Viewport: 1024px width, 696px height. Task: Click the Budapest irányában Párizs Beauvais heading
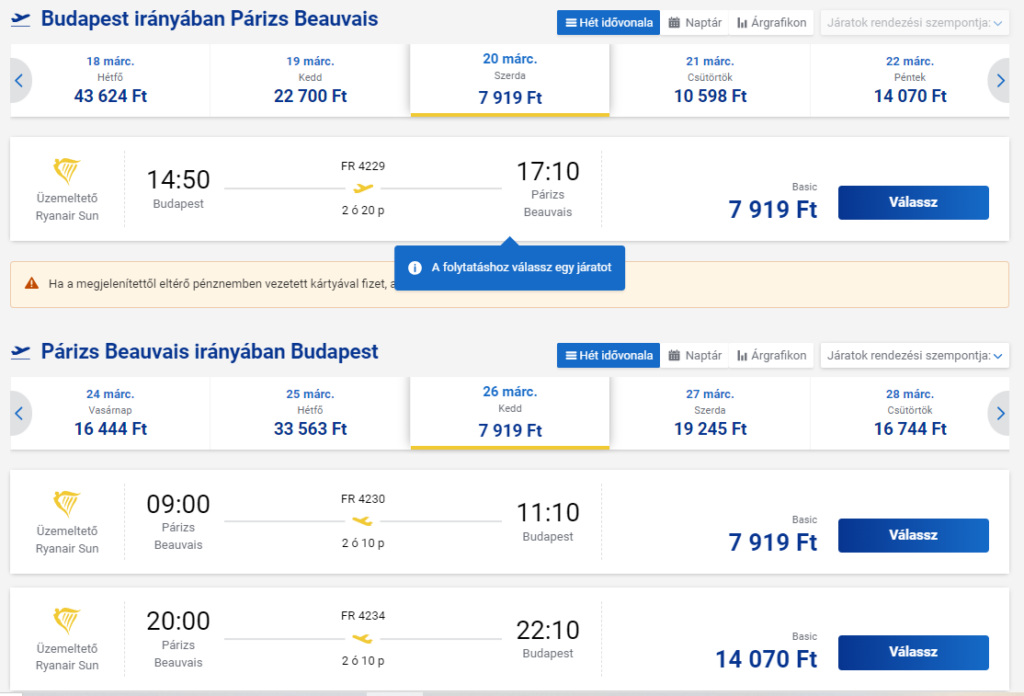[x=209, y=19]
